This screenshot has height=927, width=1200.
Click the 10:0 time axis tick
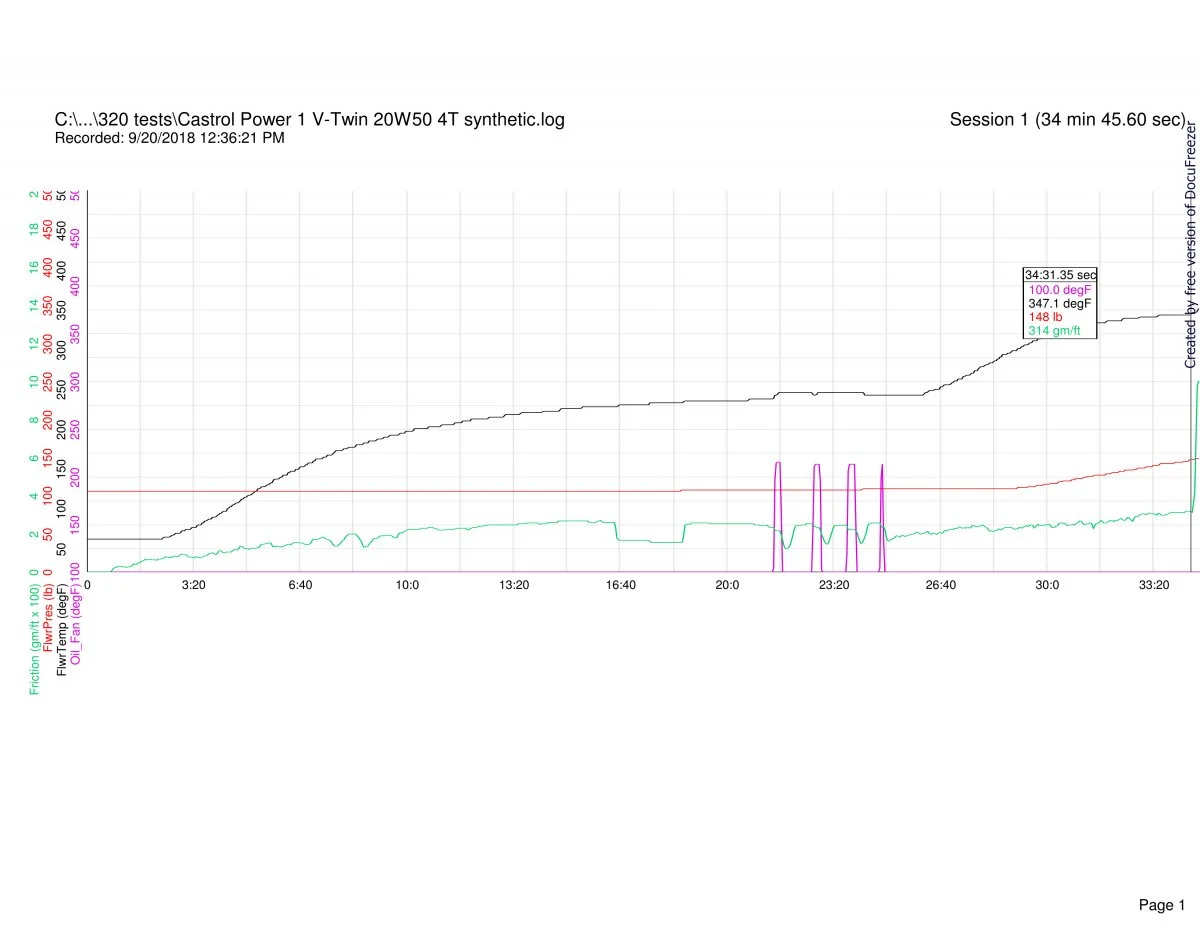coord(407,584)
